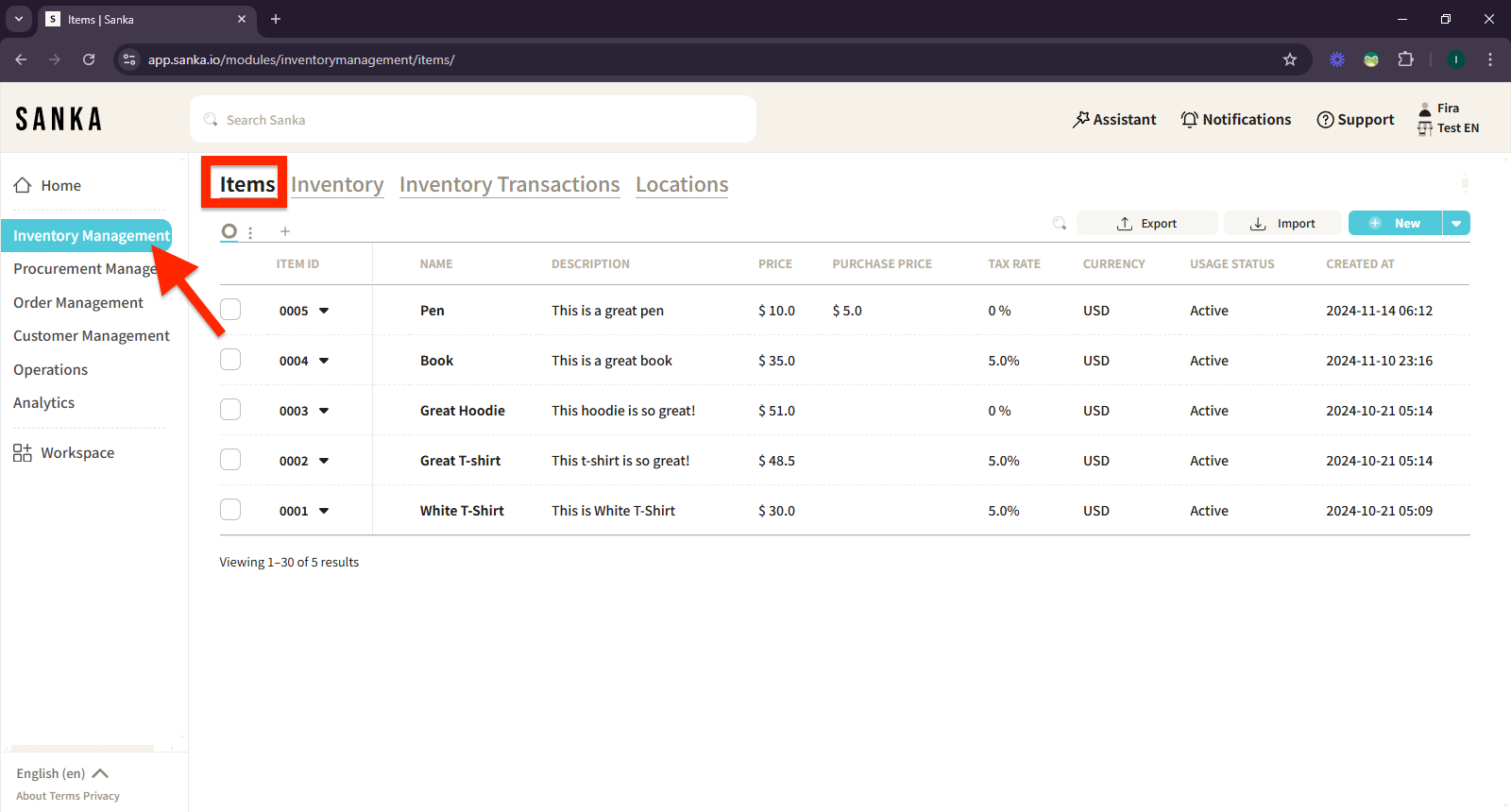The height and width of the screenshot is (812, 1511).
Task: Check the box for Pen item
Action: [230, 310]
